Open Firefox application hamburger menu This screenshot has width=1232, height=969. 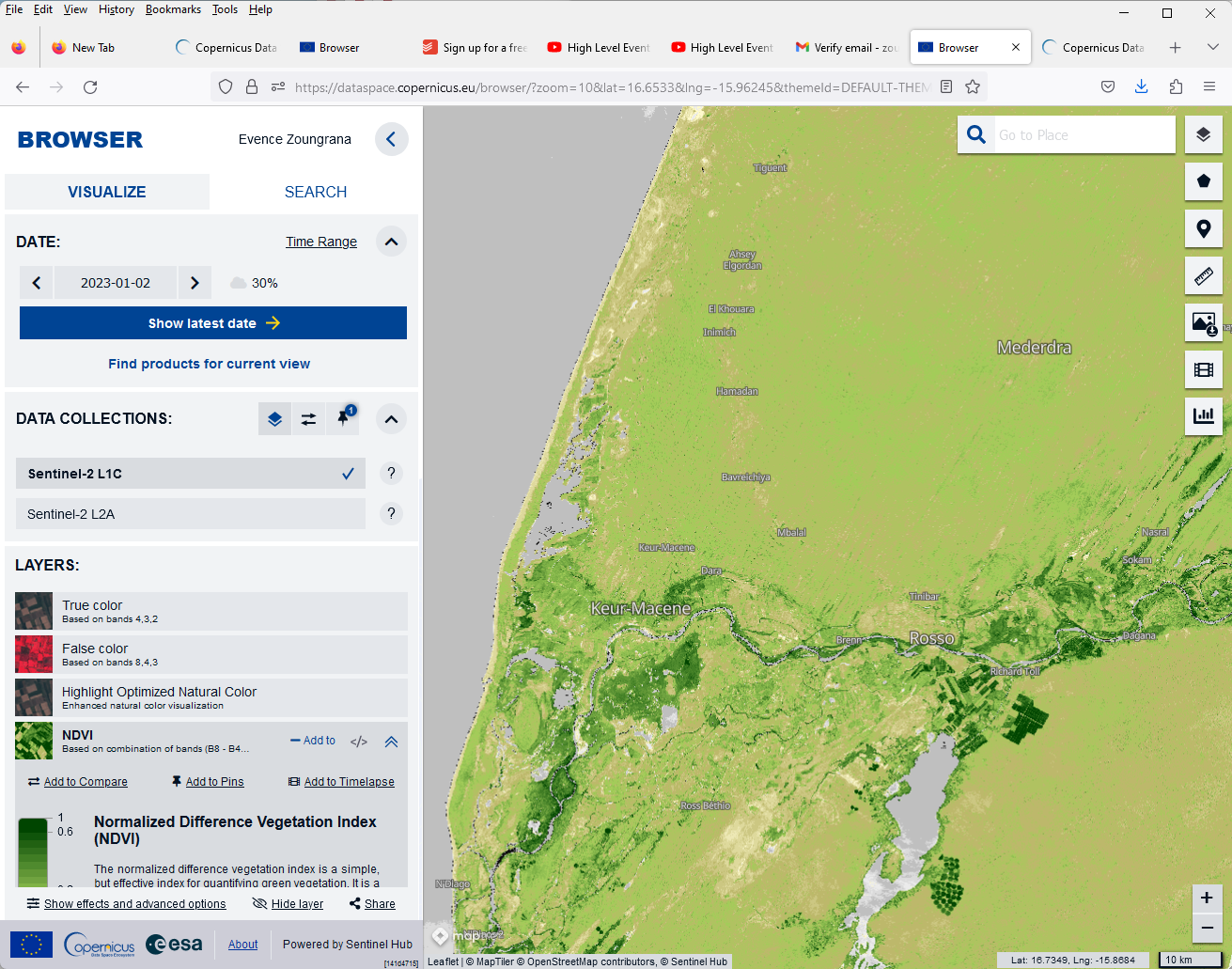click(x=1209, y=86)
